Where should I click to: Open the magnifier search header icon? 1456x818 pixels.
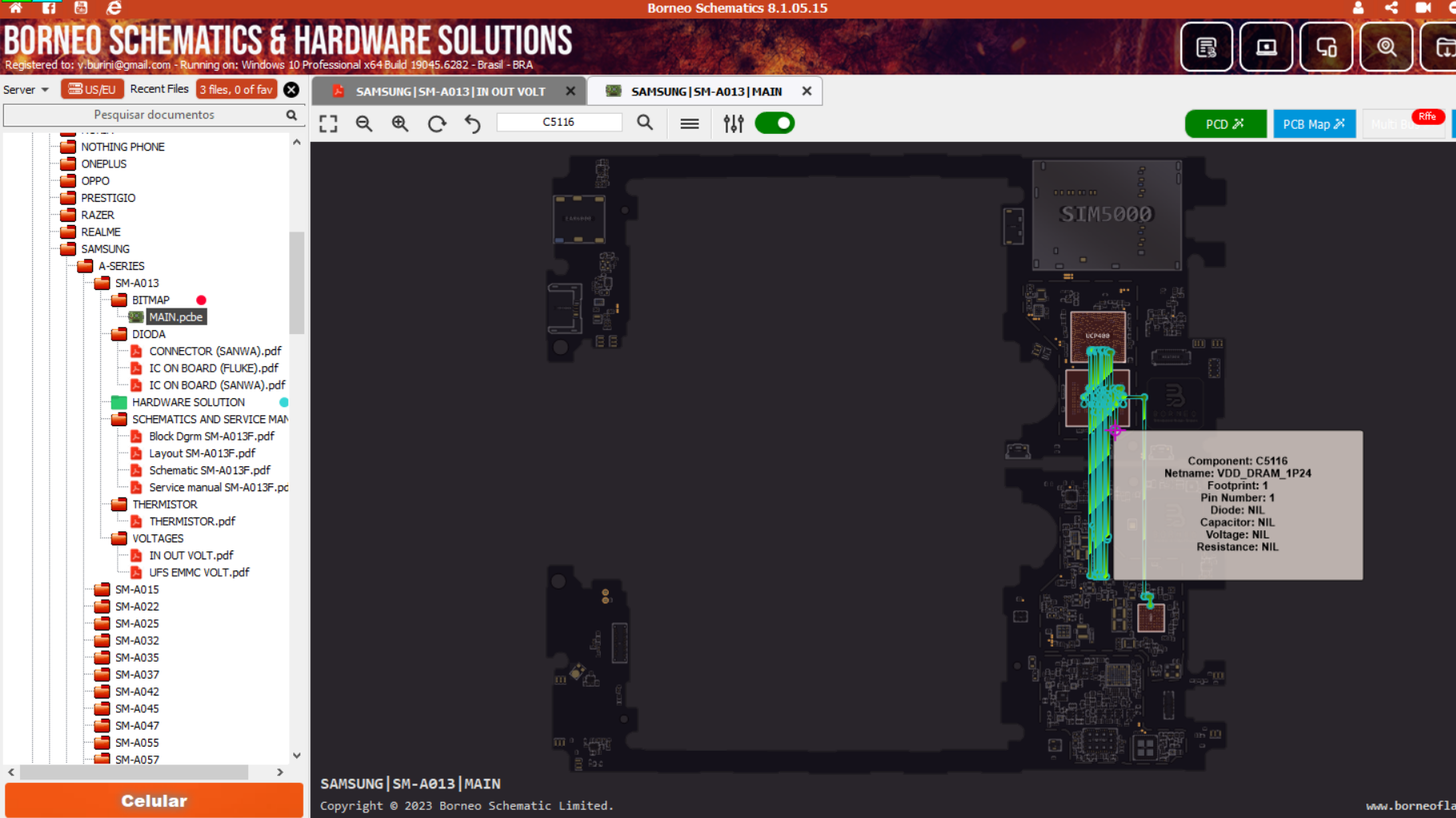[x=1386, y=47]
